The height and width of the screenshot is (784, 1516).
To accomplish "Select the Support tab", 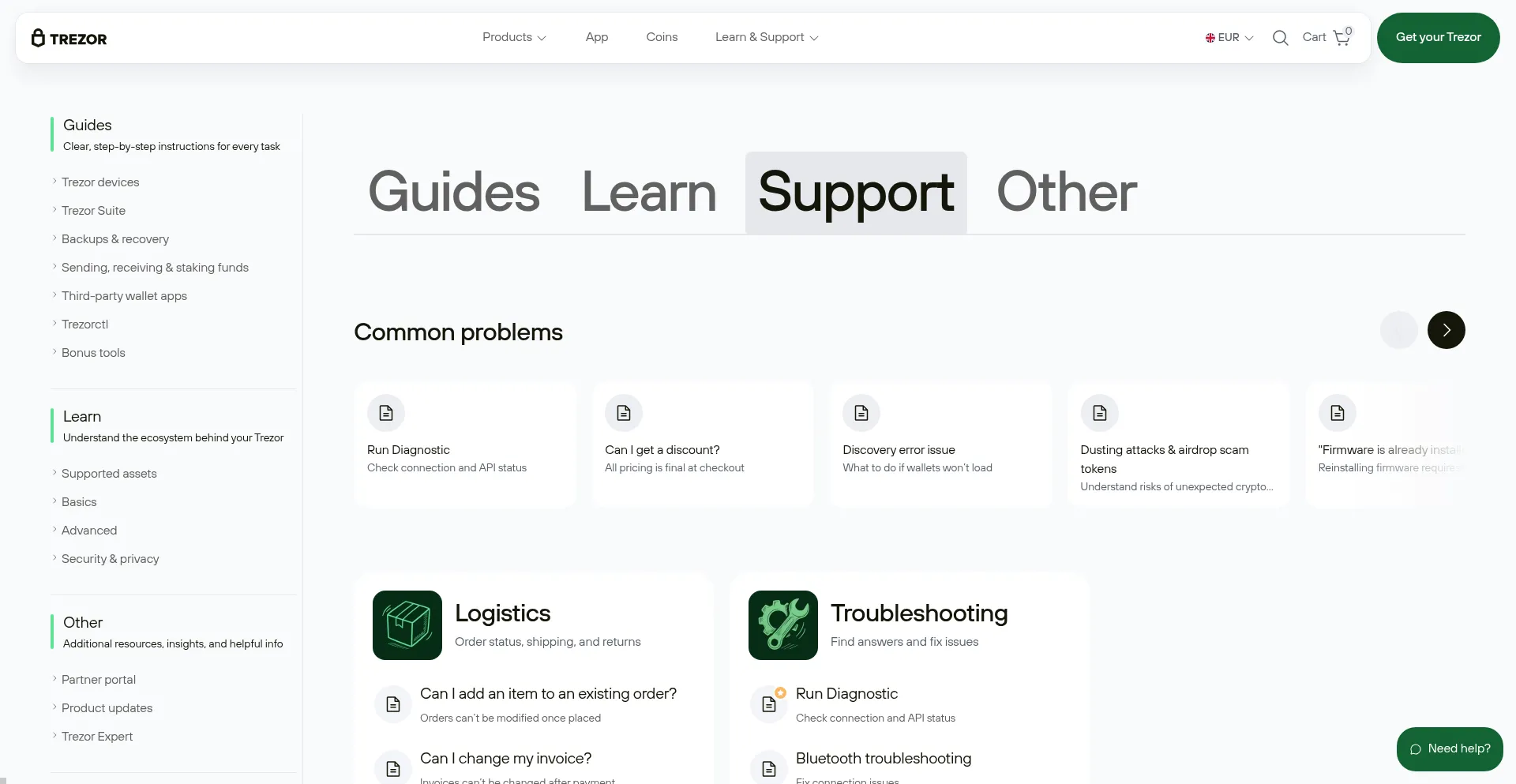I will (856, 192).
